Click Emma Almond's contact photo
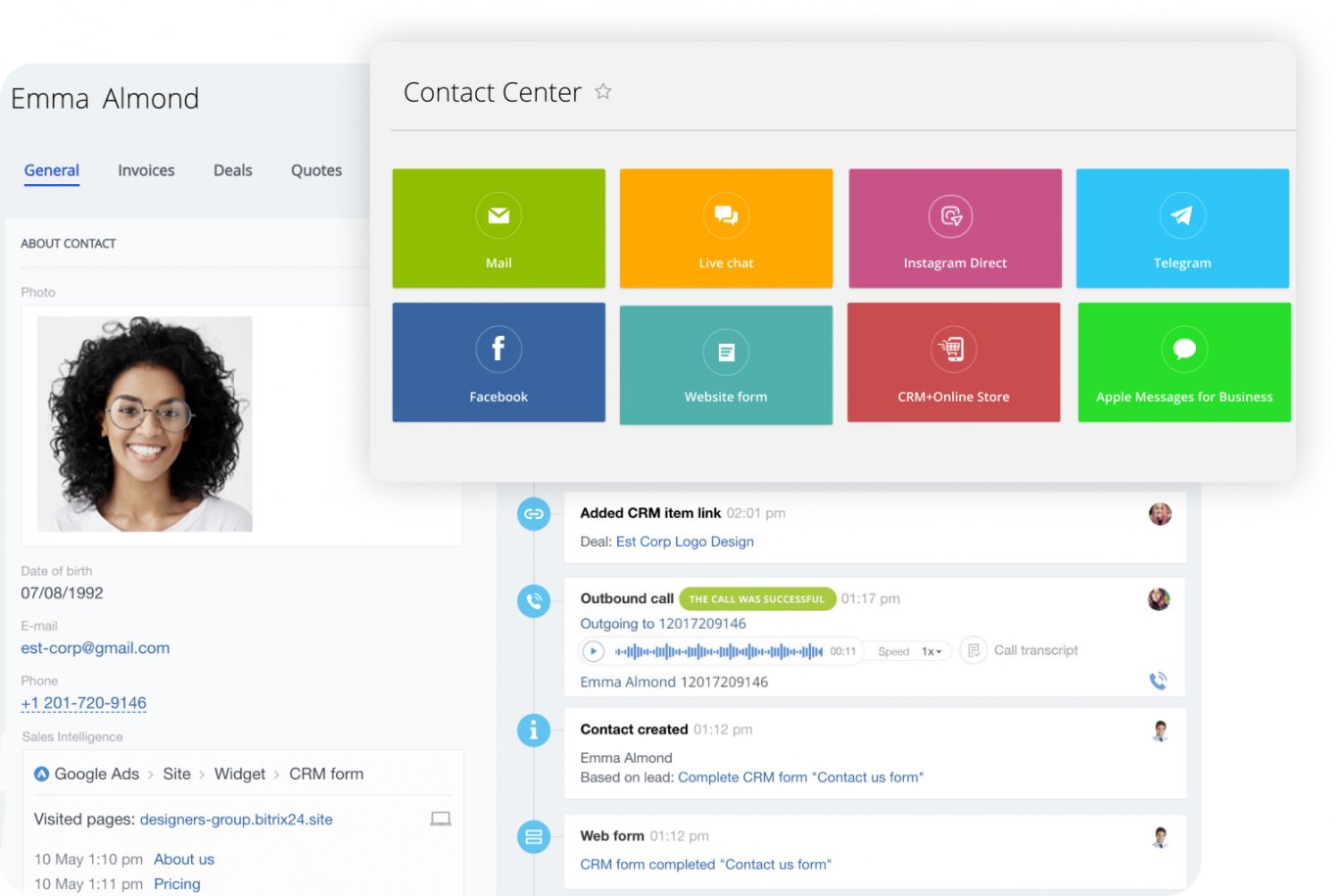The height and width of the screenshot is (896, 1338). click(x=144, y=424)
